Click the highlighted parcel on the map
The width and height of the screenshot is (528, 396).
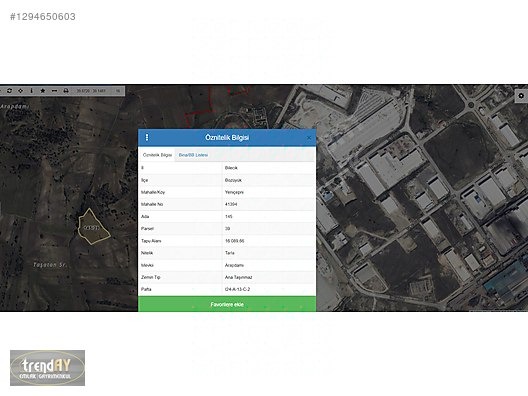tap(93, 227)
